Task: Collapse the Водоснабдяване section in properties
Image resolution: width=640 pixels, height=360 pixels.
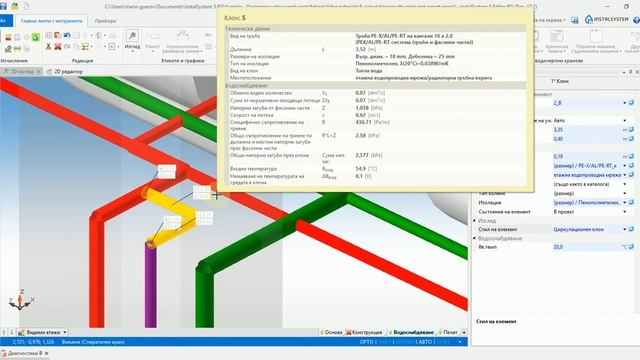Action: tap(475, 238)
